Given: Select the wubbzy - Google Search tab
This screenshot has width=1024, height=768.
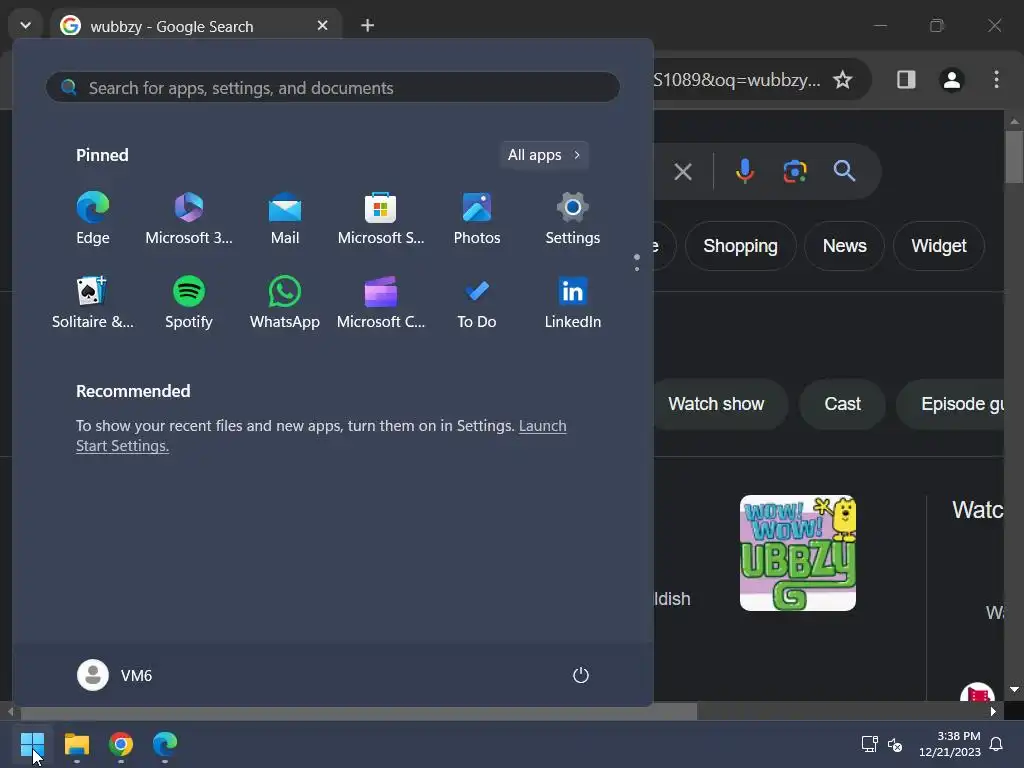Looking at the screenshot, I should 196,25.
